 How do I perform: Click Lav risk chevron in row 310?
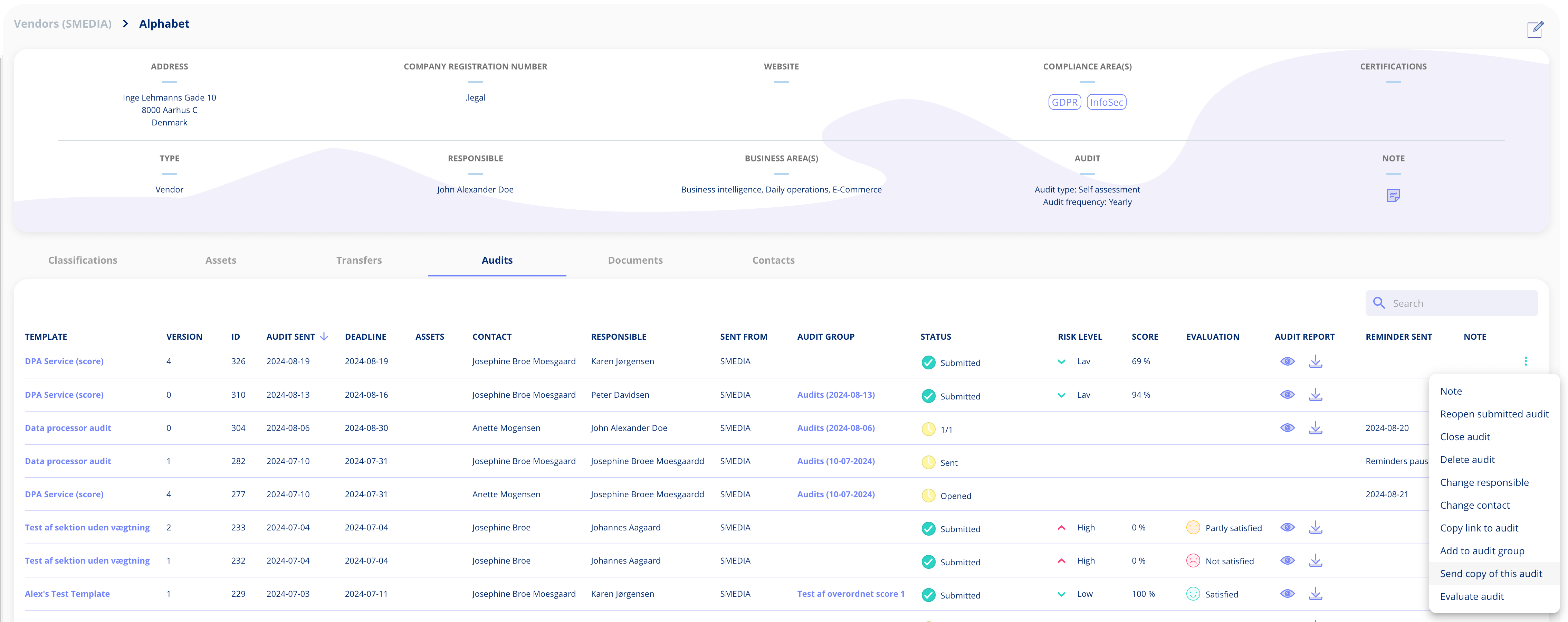coord(1062,395)
